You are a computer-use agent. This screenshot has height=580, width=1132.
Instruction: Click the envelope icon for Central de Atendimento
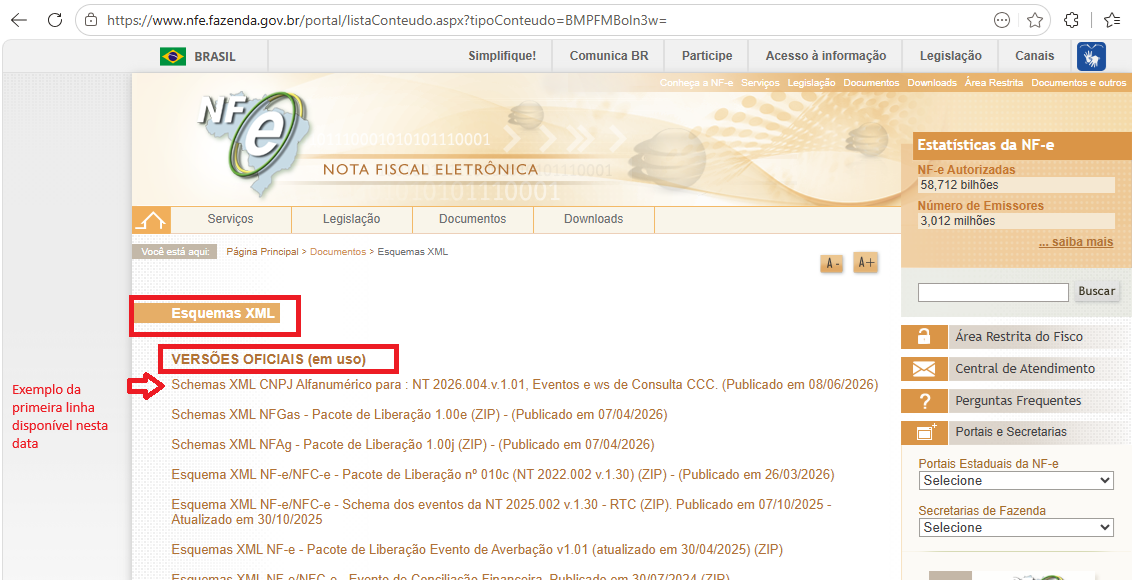click(923, 369)
